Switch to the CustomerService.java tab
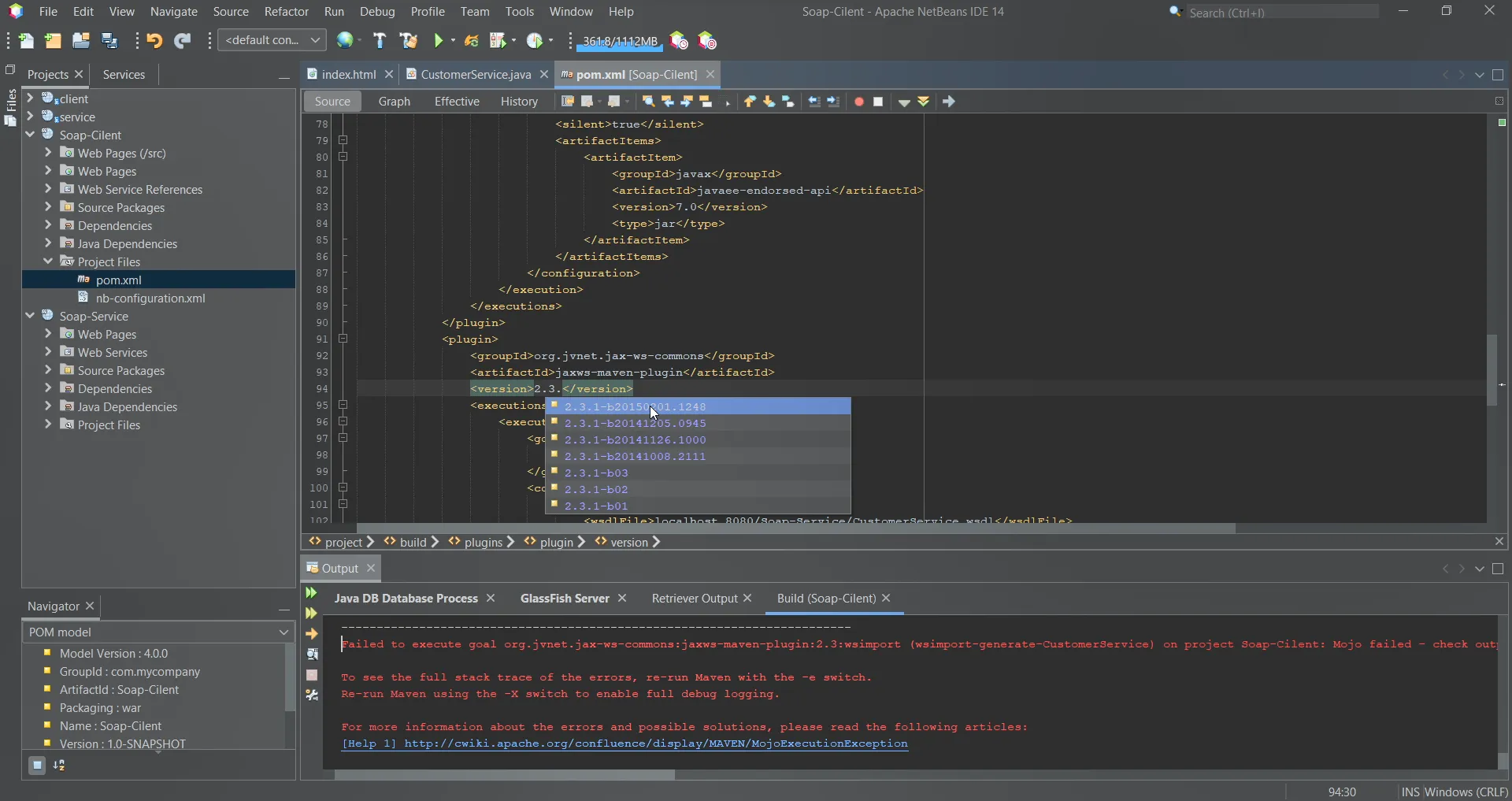 tap(475, 74)
